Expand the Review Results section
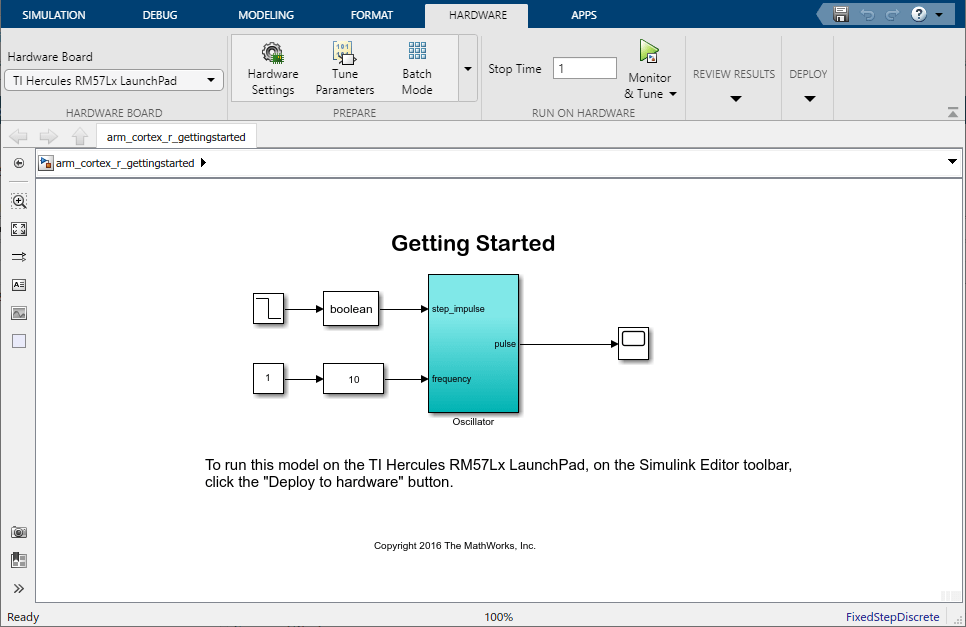Image resolution: width=966 pixels, height=627 pixels. click(x=734, y=98)
